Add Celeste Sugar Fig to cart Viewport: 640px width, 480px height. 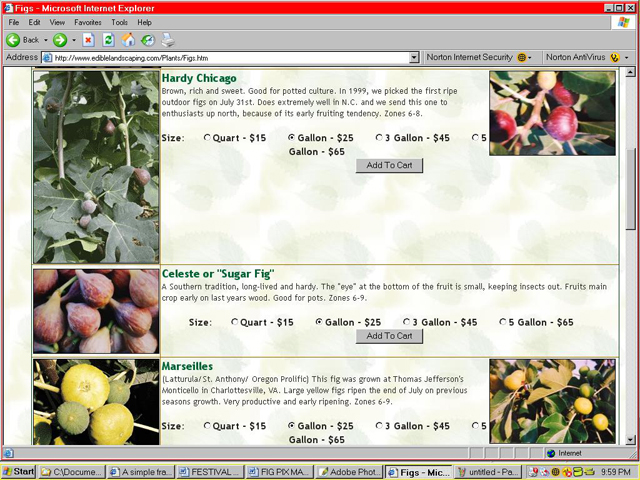click(x=389, y=336)
